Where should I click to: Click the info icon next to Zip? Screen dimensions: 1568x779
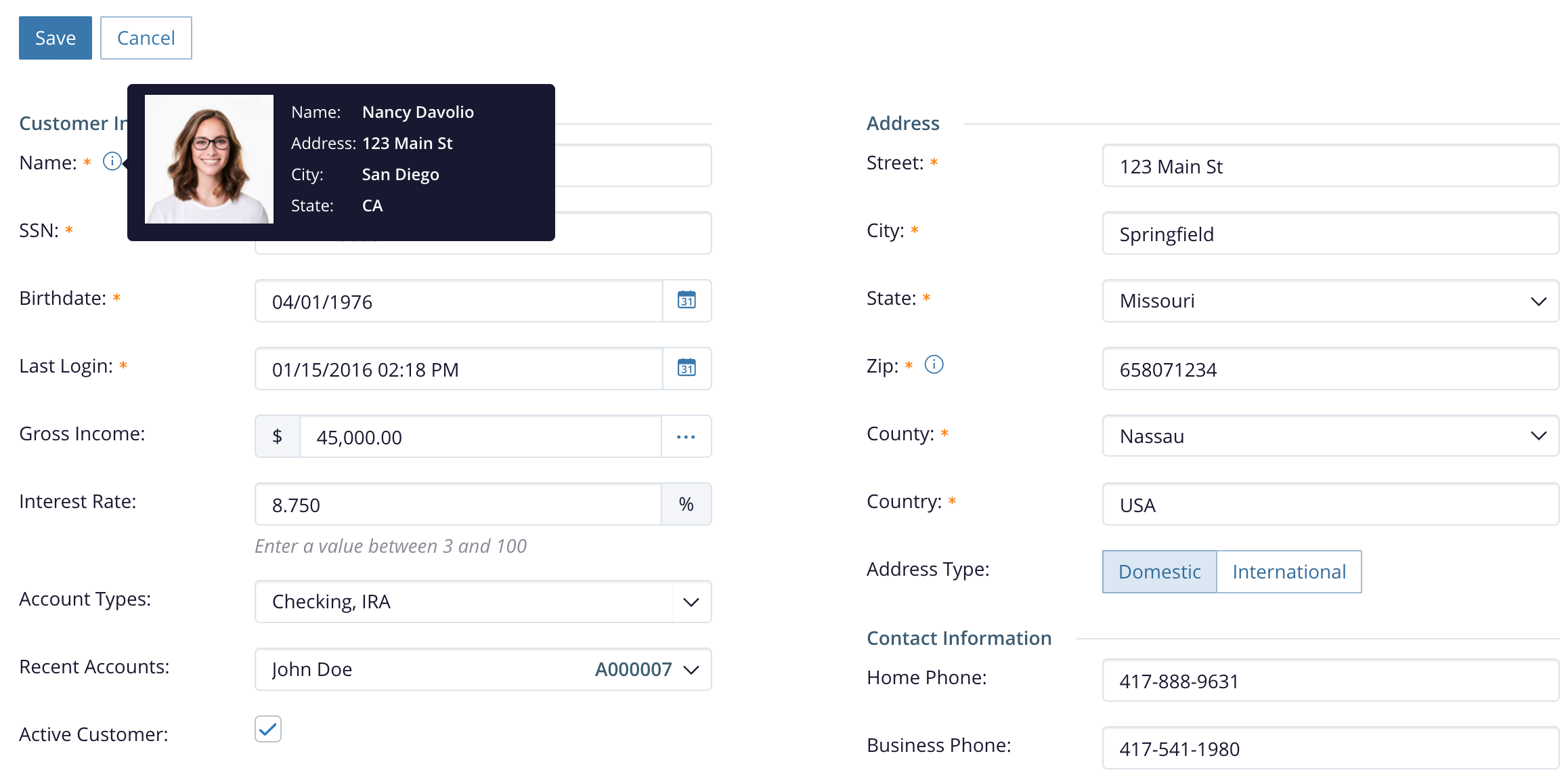click(x=934, y=365)
